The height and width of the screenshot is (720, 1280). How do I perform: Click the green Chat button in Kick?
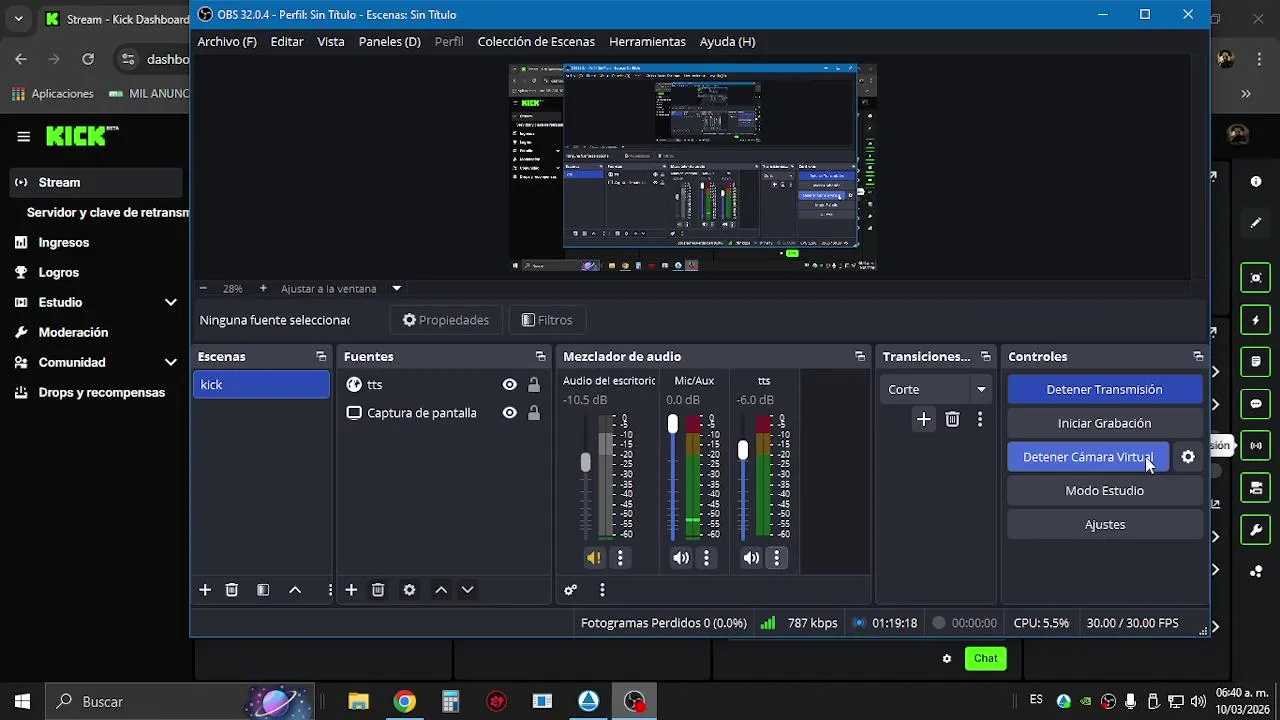coord(985,658)
